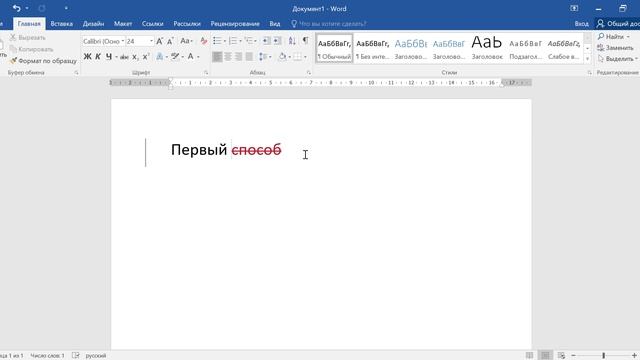Screen dimensions: 640x360
Task: Activate Формат по образцу painter
Action: (43, 61)
